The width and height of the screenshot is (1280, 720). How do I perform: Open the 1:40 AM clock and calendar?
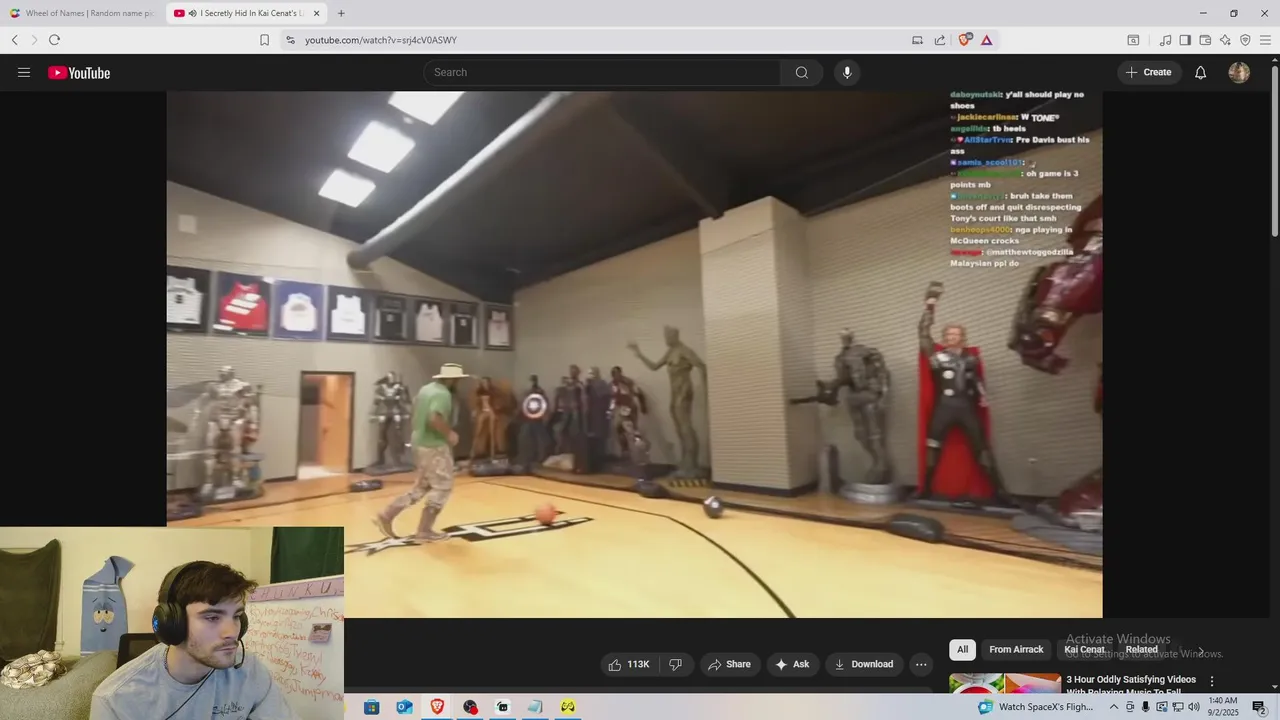[x=1222, y=707]
